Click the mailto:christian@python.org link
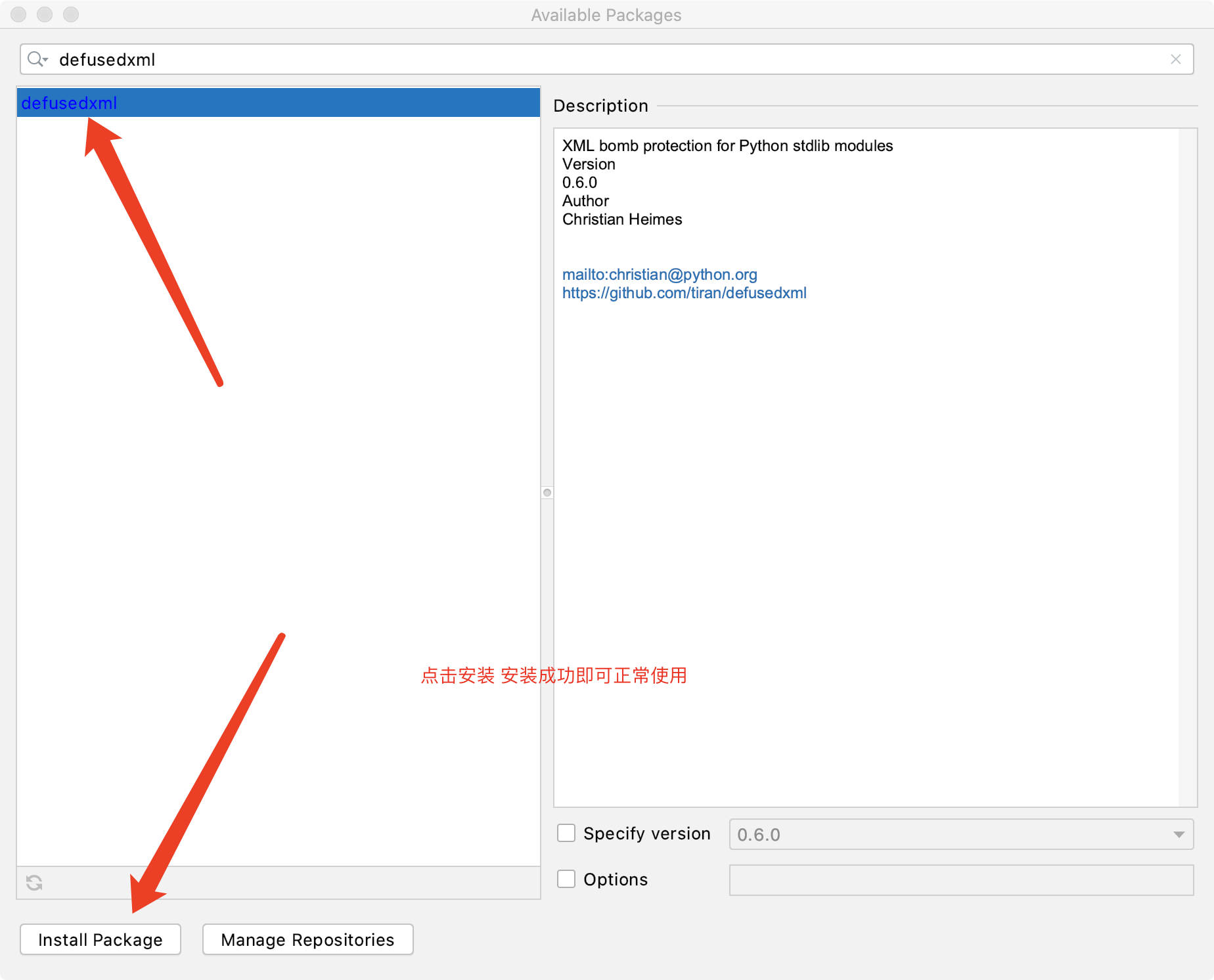This screenshot has height=980, width=1214. pyautogui.click(x=660, y=275)
